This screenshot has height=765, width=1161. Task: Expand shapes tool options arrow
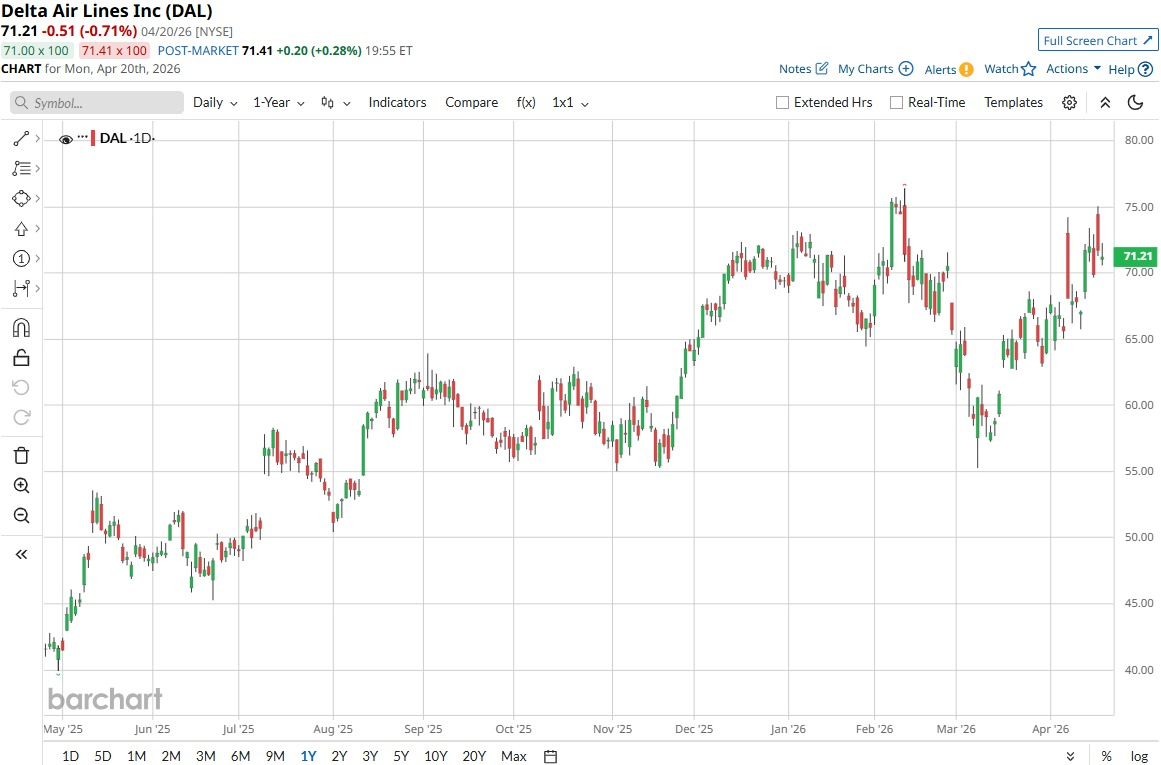(38, 198)
